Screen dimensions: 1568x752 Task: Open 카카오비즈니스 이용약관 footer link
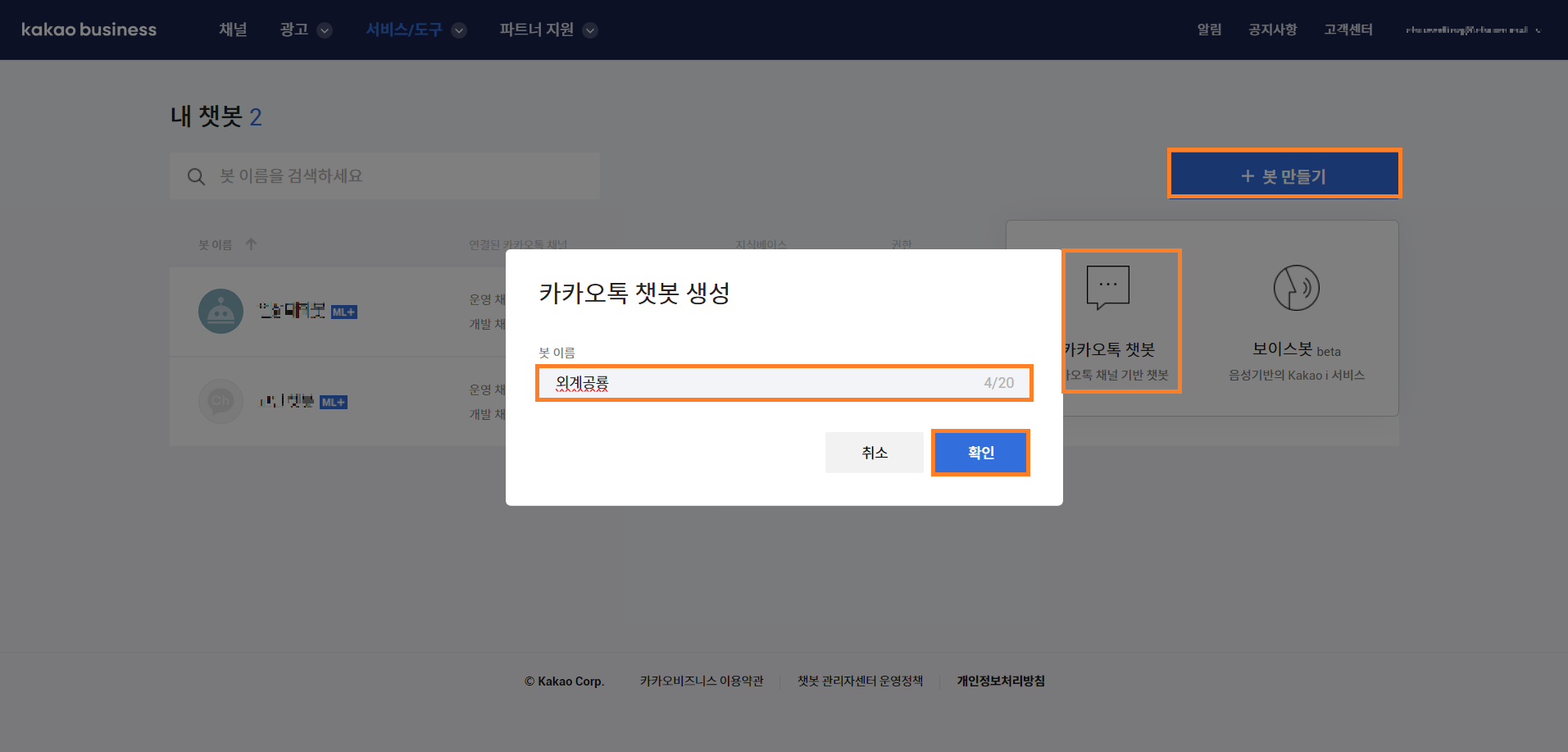[702, 681]
